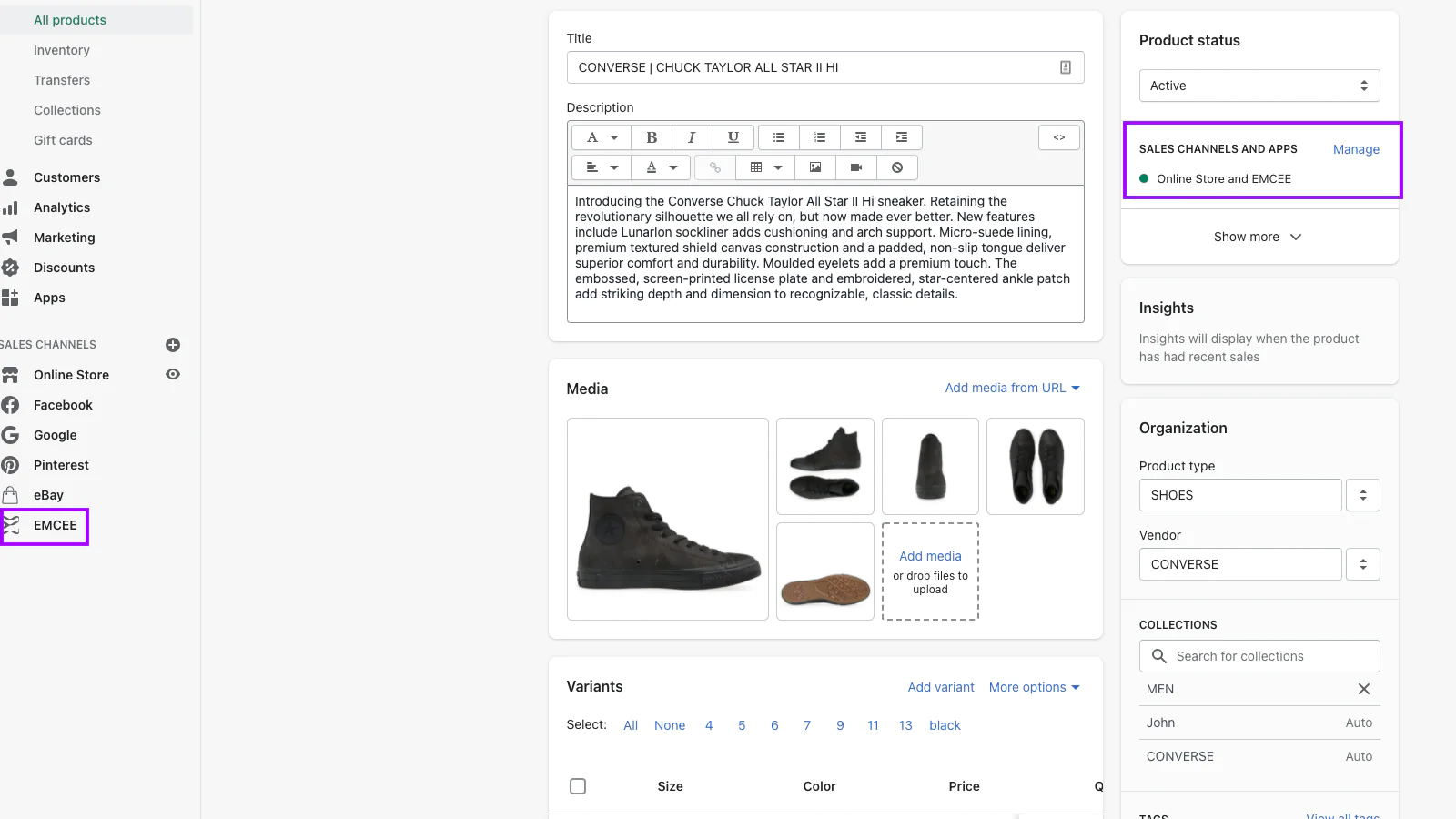1456x819 pixels.
Task: Open the Analytics section
Action: (x=62, y=207)
